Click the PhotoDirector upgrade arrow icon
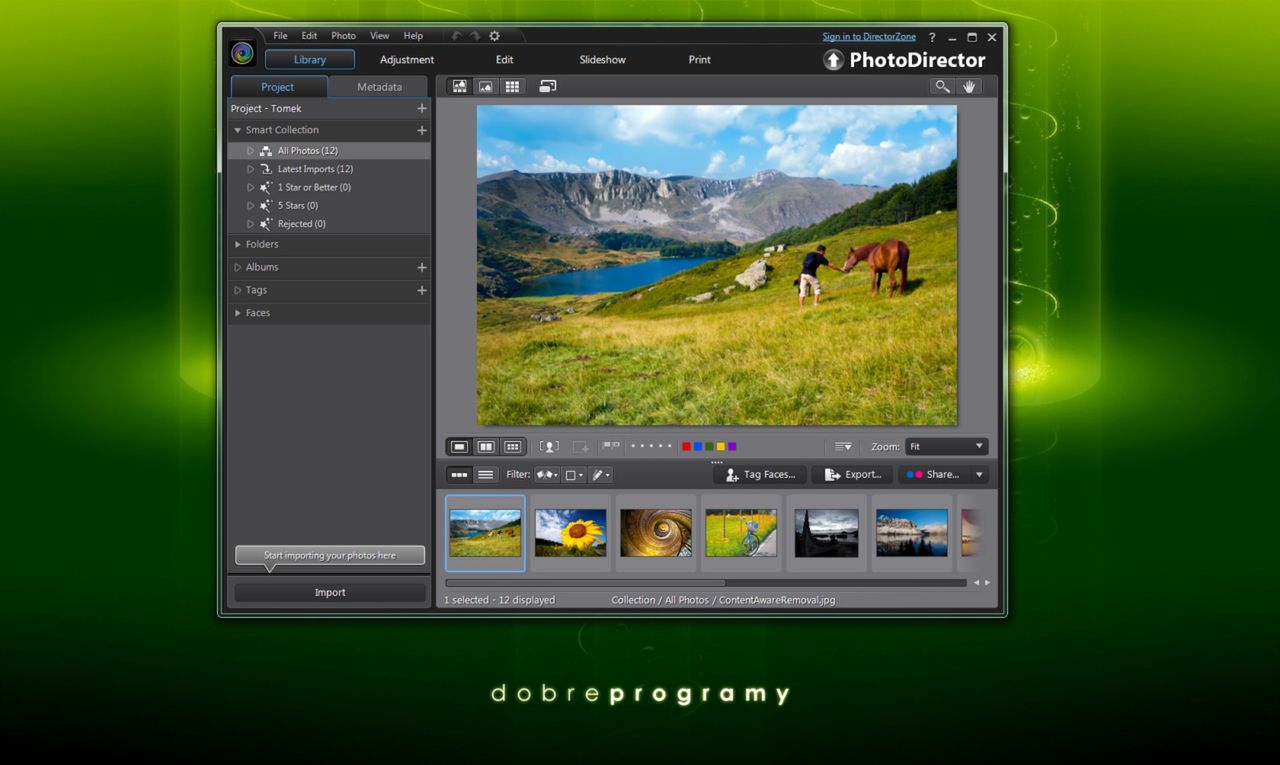Screen dimensions: 1280x765 click(833, 60)
